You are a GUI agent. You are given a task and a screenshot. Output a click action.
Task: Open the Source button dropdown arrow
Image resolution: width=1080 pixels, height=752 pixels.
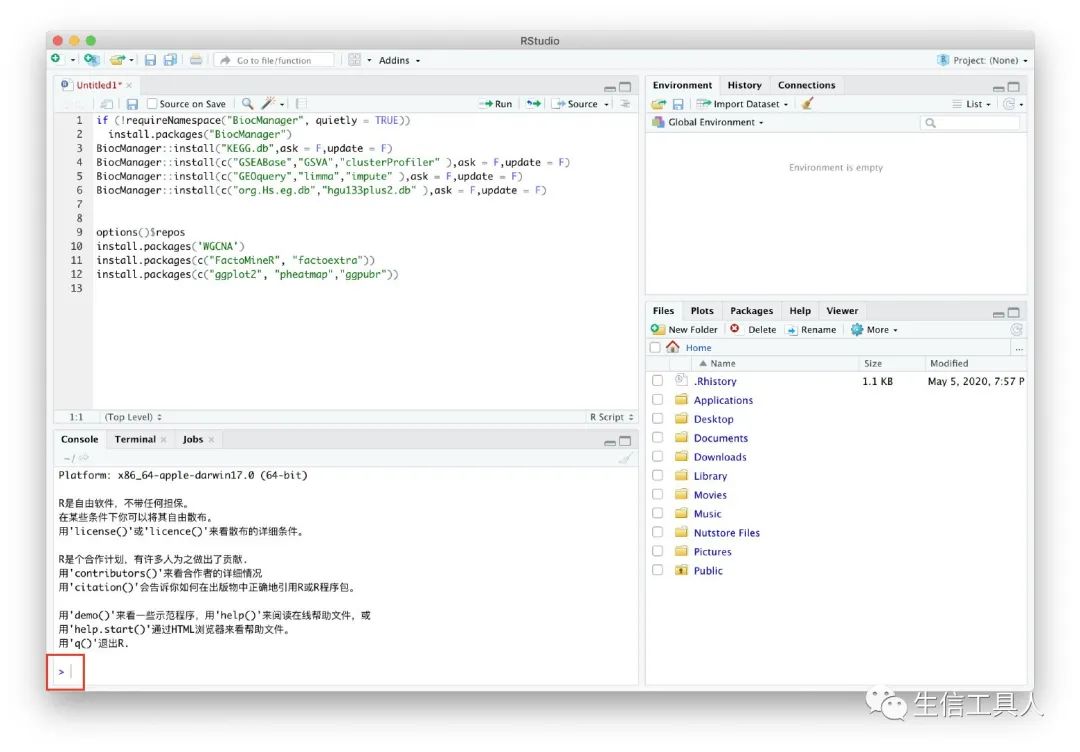[x=607, y=104]
